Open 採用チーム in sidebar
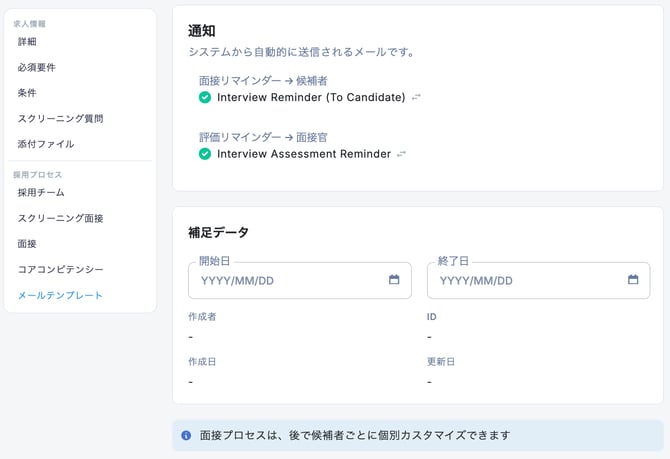This screenshot has height=459, width=670. pyautogui.click(x=41, y=193)
